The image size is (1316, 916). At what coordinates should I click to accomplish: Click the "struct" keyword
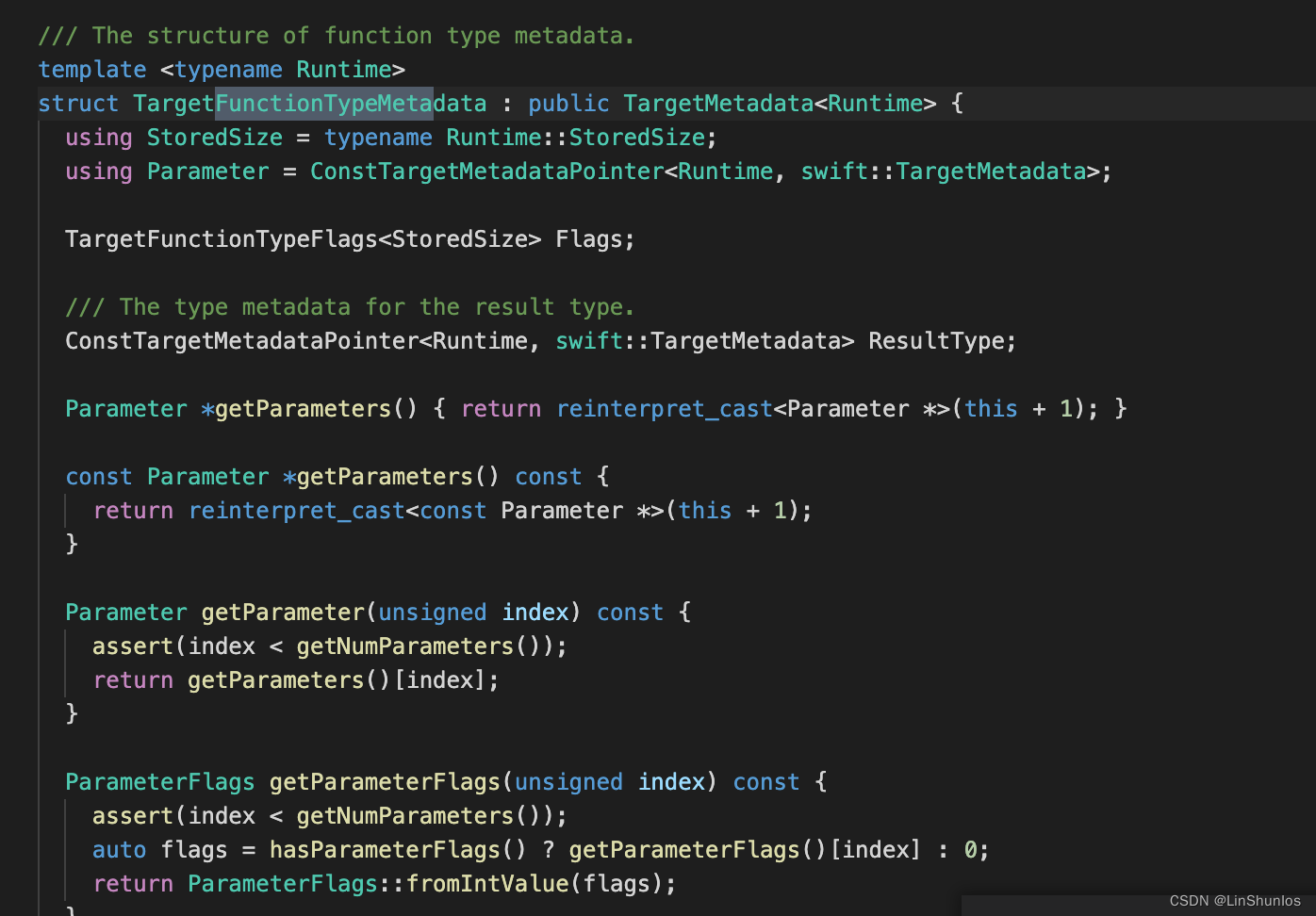[x=78, y=104]
